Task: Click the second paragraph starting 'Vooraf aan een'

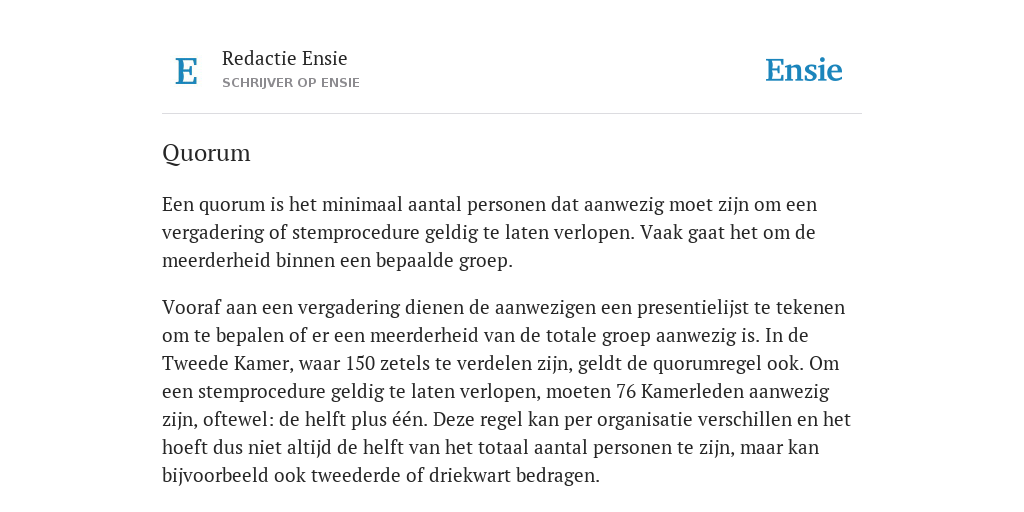Action: [x=507, y=391]
